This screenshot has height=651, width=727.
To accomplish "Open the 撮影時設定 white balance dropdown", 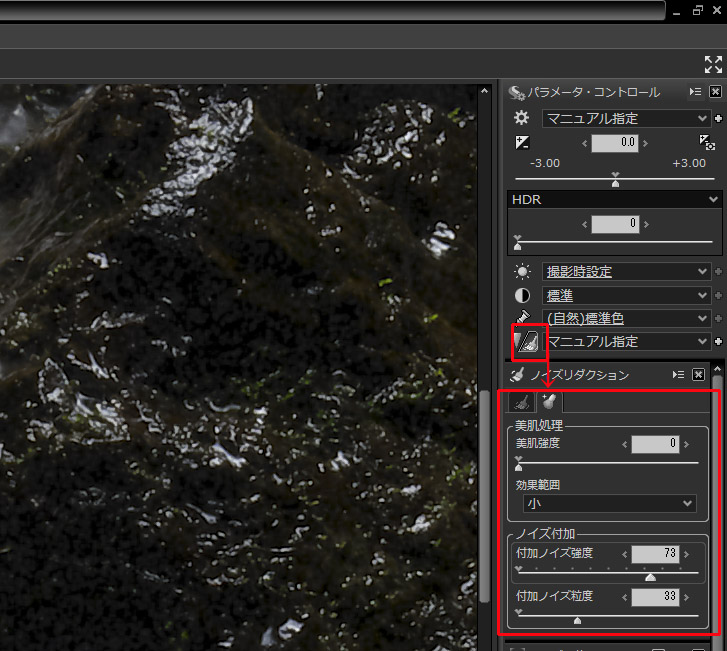I will point(626,271).
